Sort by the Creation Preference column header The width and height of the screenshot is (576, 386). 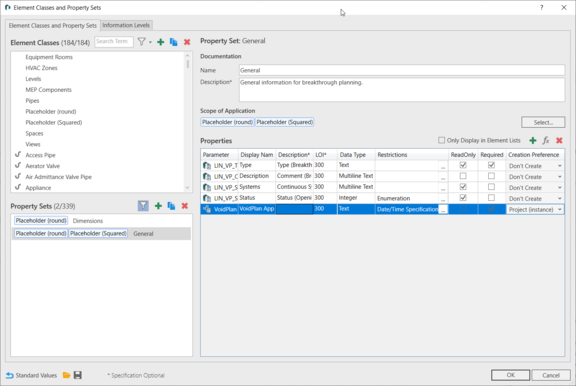[x=535, y=155]
